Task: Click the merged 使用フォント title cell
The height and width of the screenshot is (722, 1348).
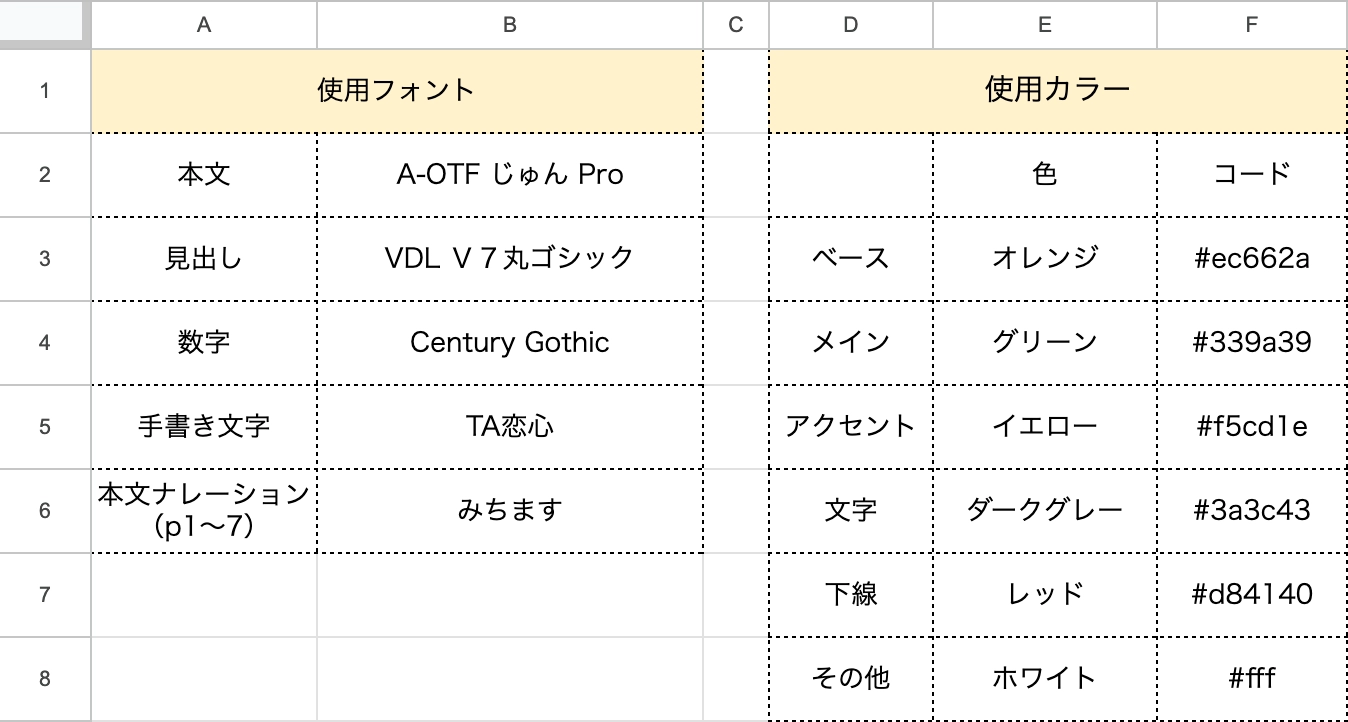Action: (396, 91)
